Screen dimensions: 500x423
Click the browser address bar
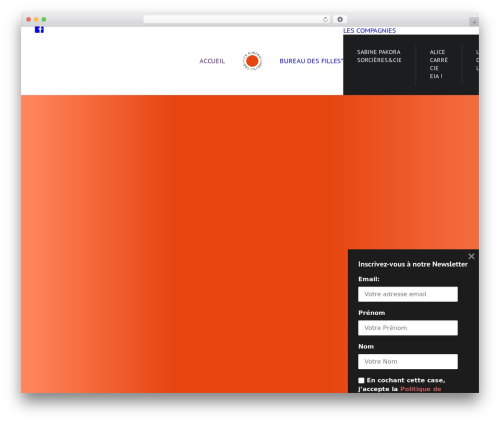[237, 20]
